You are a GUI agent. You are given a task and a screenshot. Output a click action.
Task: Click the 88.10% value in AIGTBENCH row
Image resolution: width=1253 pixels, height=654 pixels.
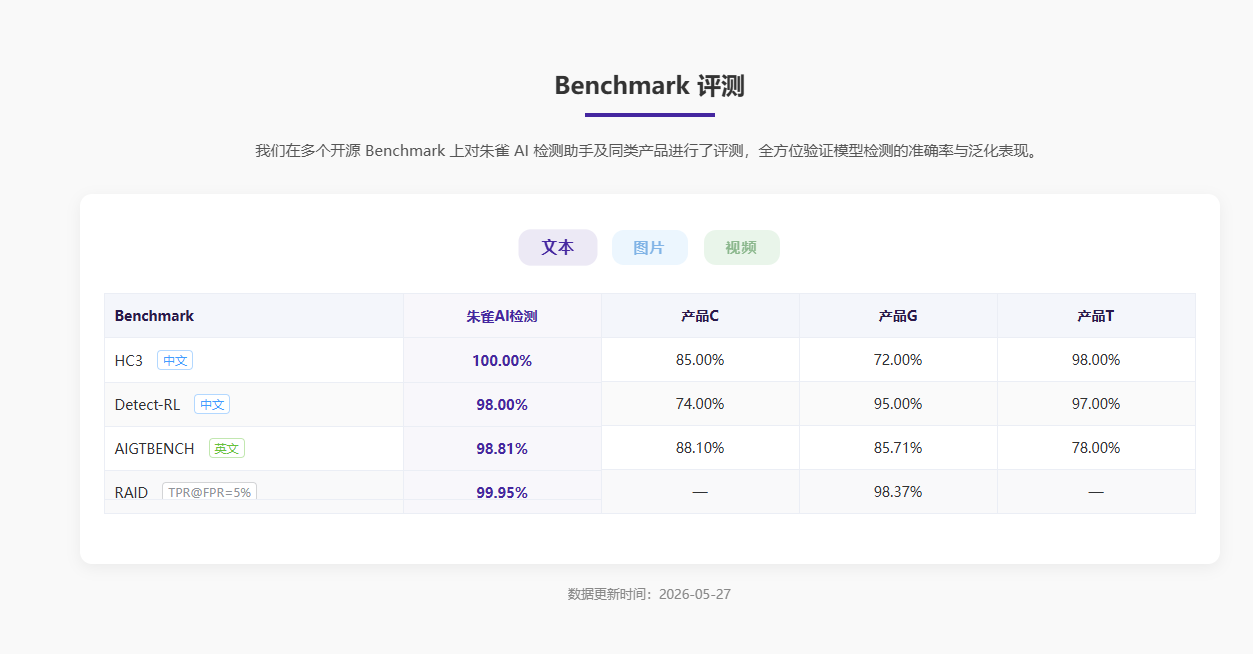tap(700, 448)
